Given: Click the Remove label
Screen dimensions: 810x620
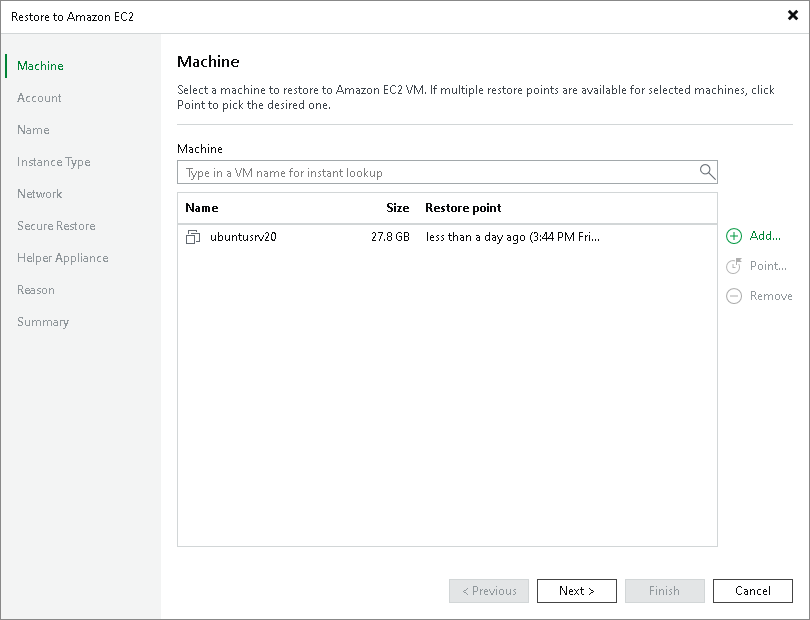Looking at the screenshot, I should coord(771,296).
